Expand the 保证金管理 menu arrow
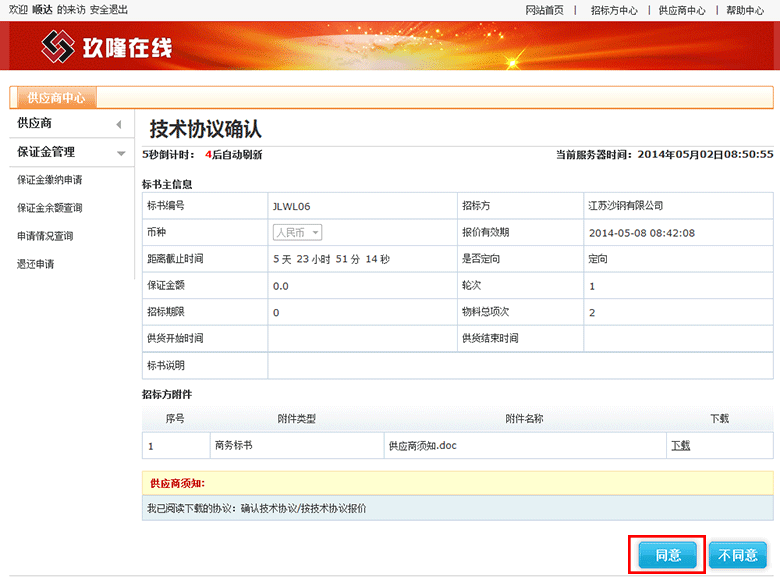This screenshot has height=580, width=780. 121,153
